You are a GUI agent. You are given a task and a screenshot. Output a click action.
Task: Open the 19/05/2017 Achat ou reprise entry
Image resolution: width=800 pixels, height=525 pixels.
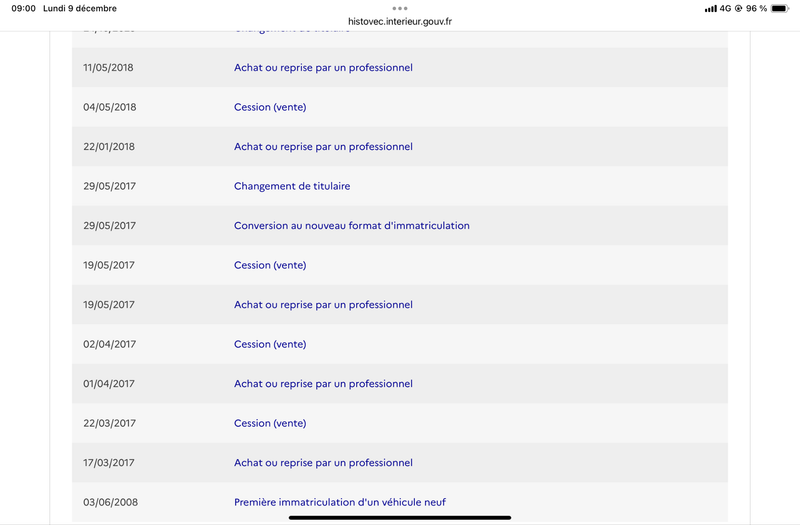[323, 305]
